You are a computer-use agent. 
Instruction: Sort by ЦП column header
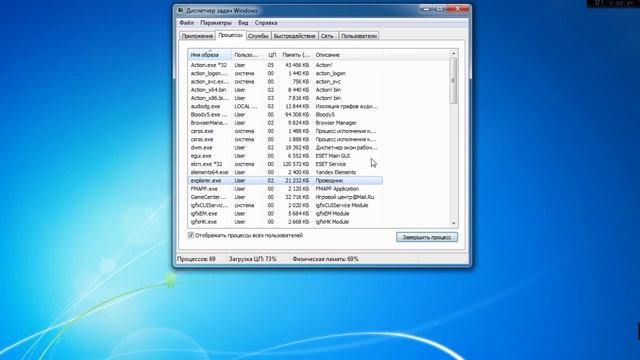[272, 55]
